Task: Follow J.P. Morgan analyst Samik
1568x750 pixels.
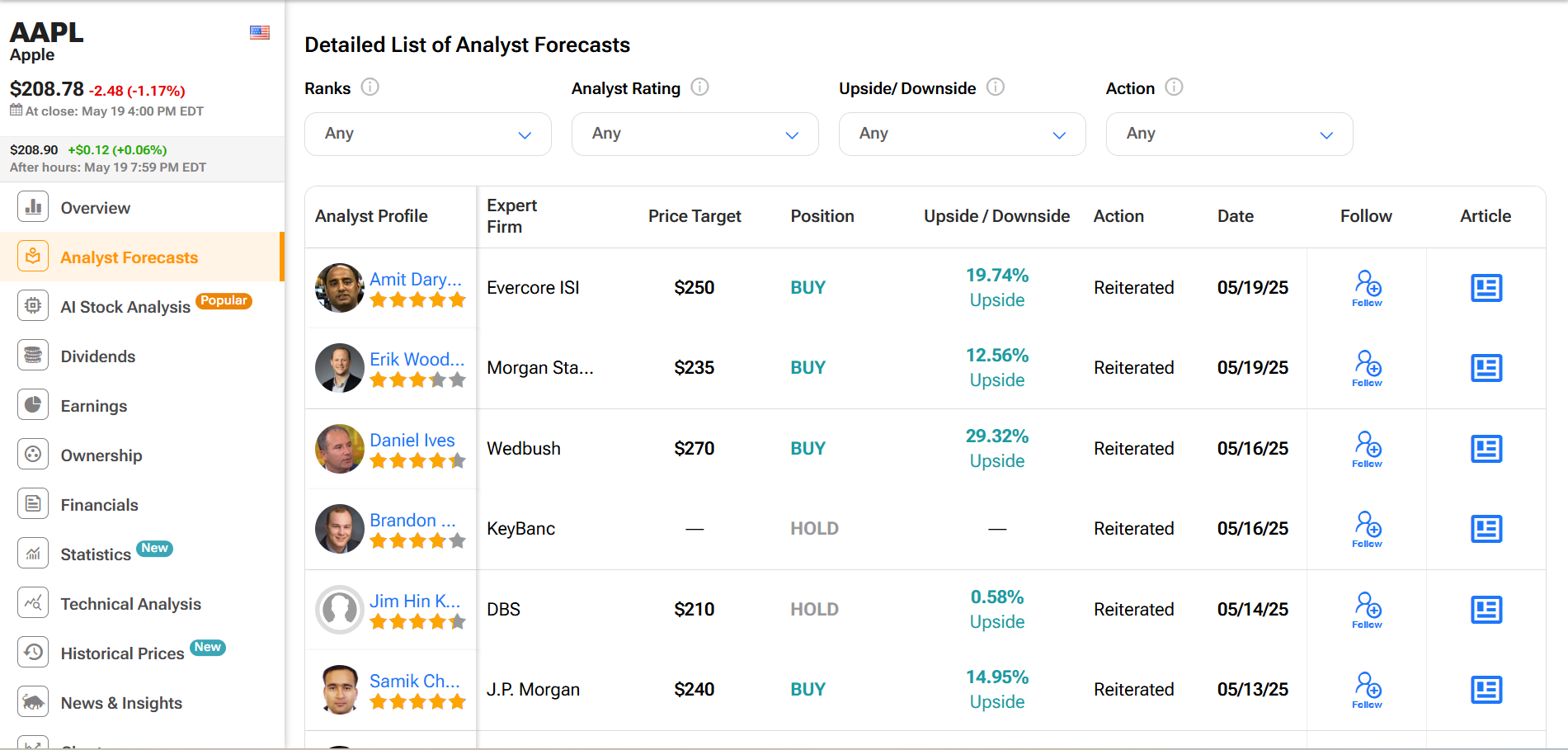Action: coord(1368,690)
